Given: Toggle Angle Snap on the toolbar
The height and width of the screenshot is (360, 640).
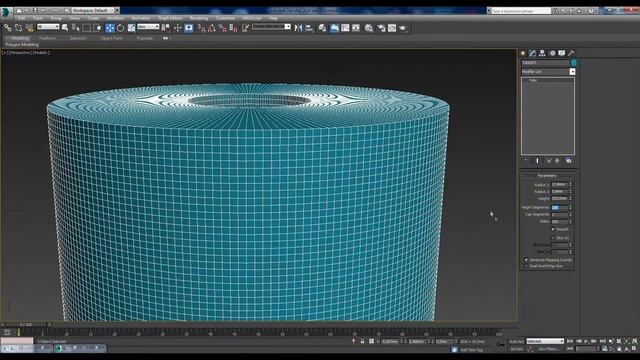Looking at the screenshot, I should click(212, 28).
